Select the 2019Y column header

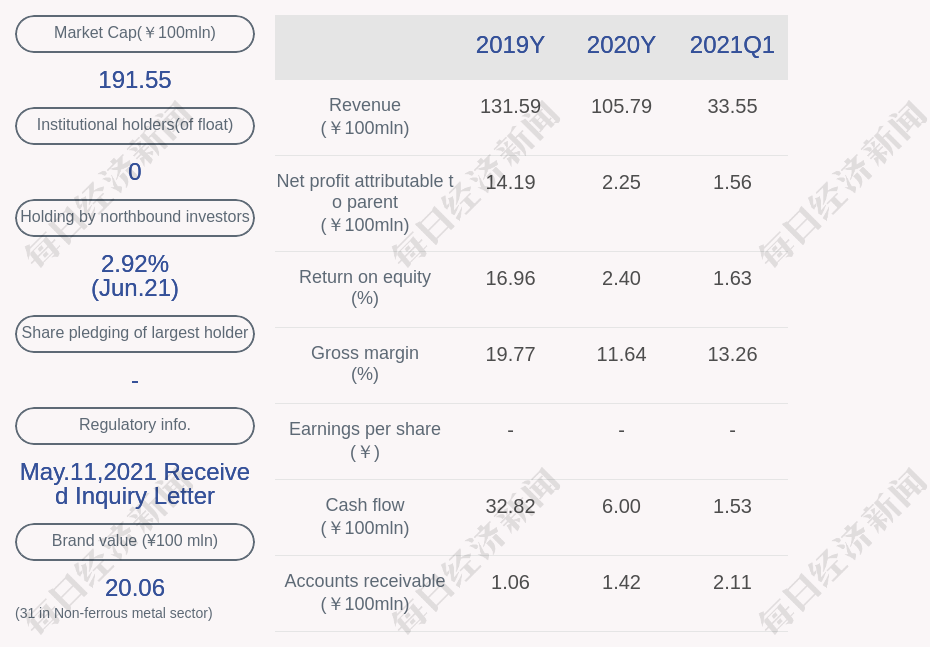(510, 45)
